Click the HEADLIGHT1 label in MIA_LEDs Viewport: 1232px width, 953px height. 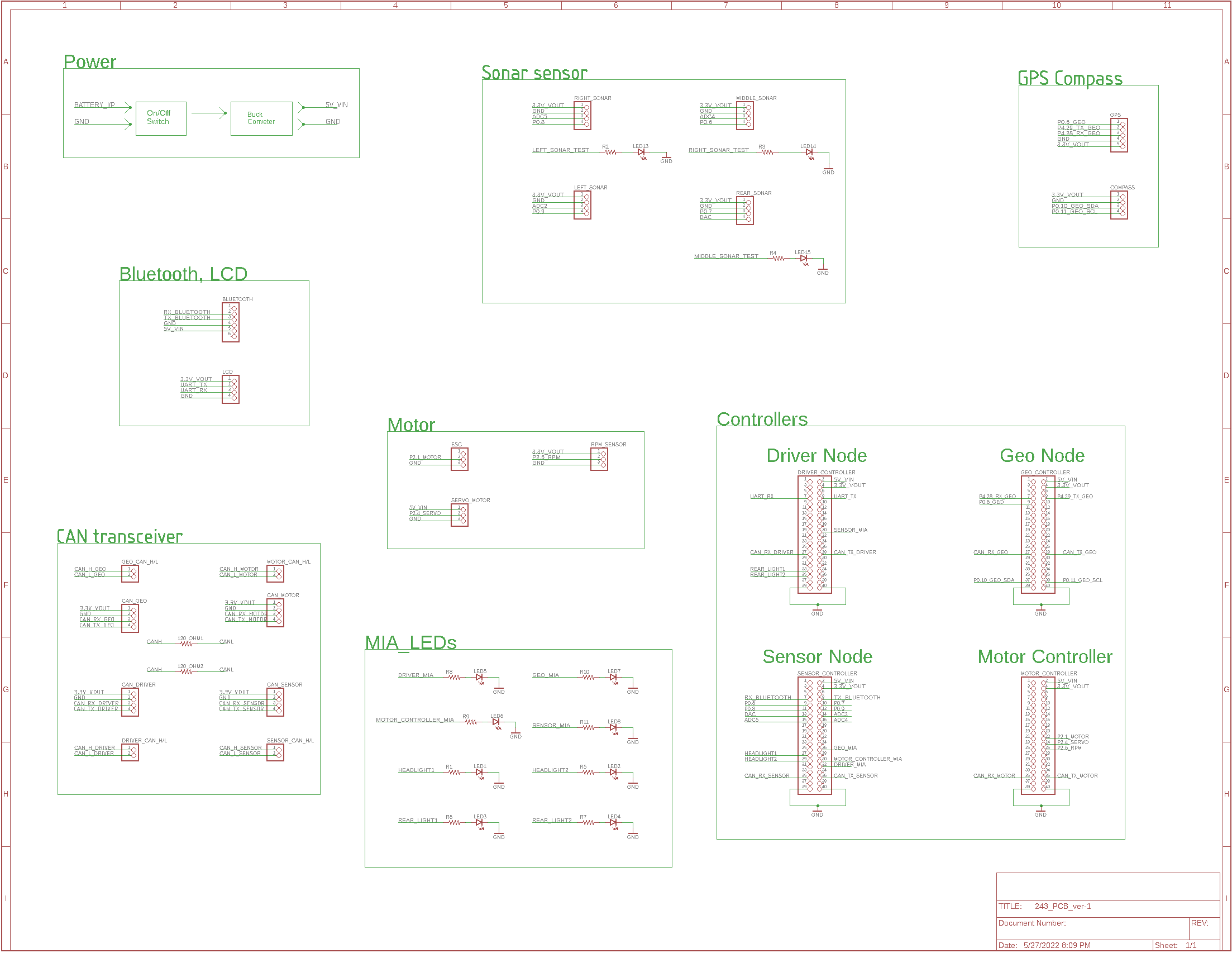(416, 770)
